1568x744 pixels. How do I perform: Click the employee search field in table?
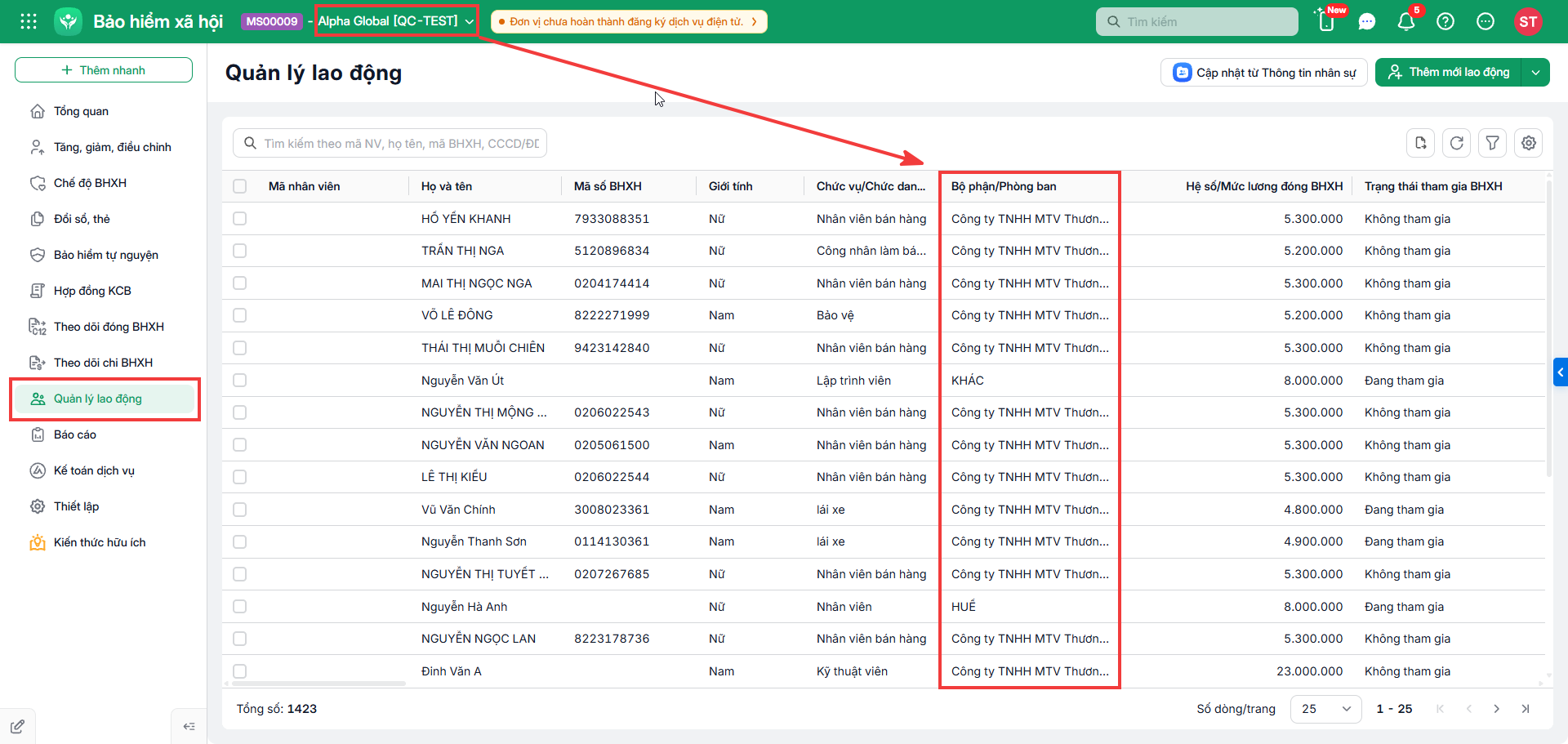[x=390, y=143]
